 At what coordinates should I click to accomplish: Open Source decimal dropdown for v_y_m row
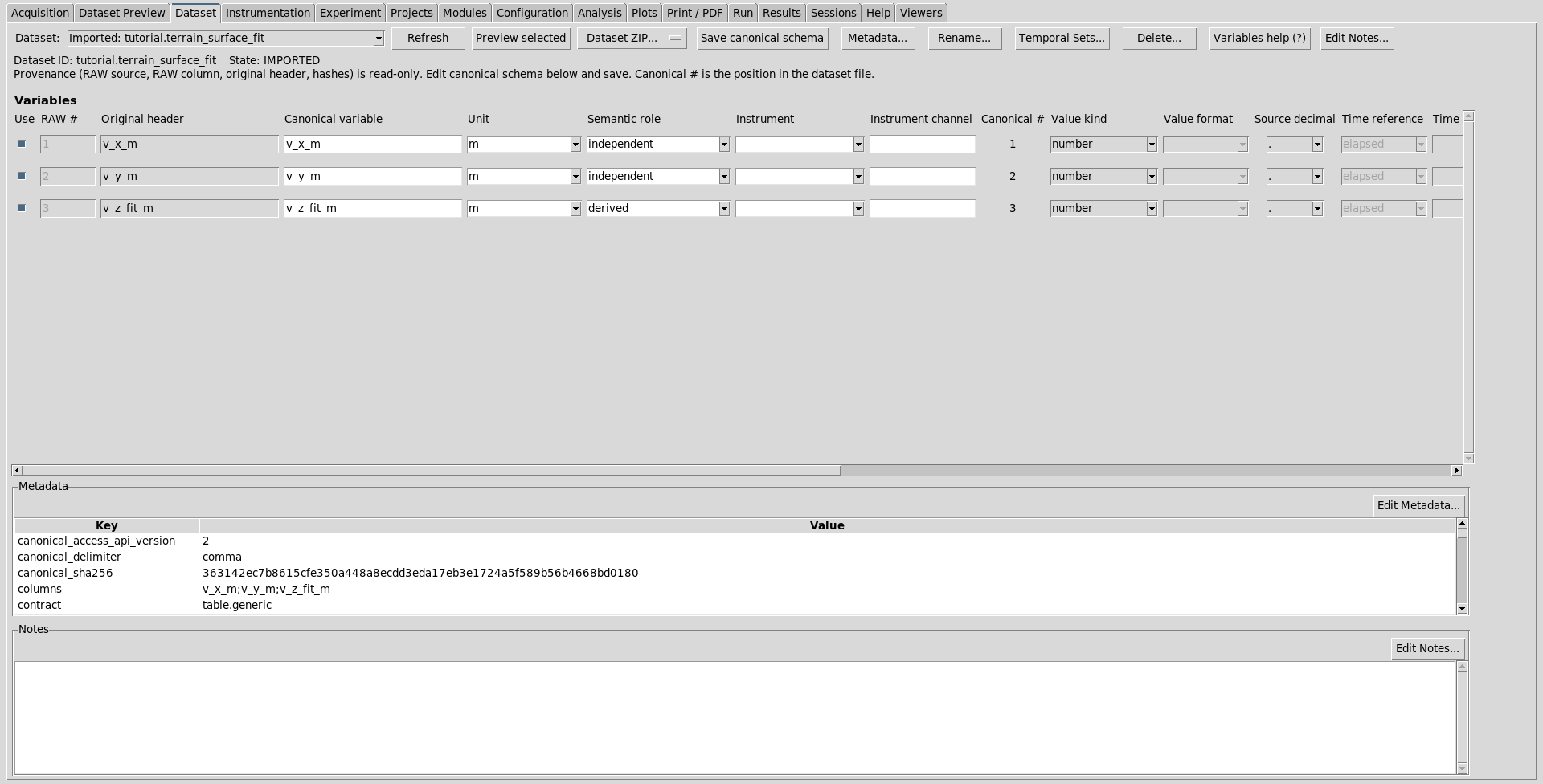pyautogui.click(x=1317, y=177)
